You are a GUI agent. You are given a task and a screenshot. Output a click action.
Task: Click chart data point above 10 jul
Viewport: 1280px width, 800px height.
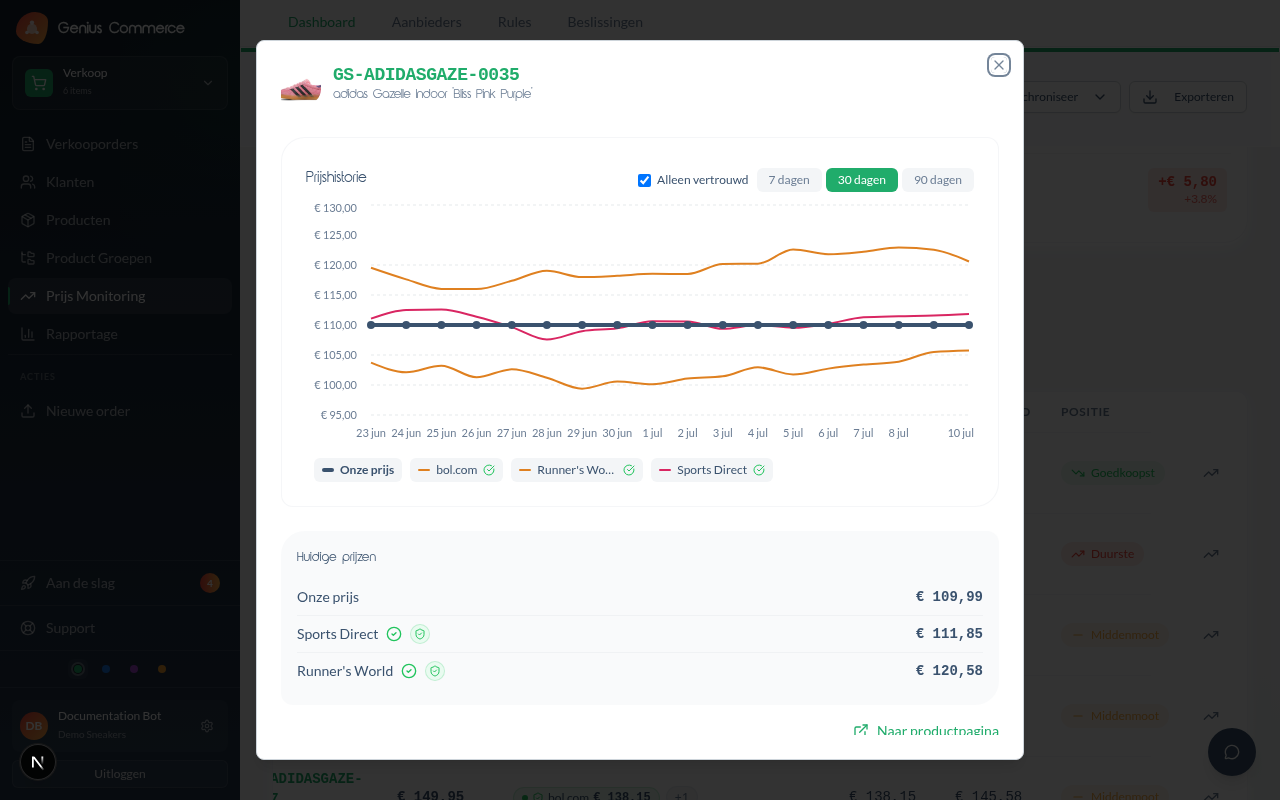969,325
